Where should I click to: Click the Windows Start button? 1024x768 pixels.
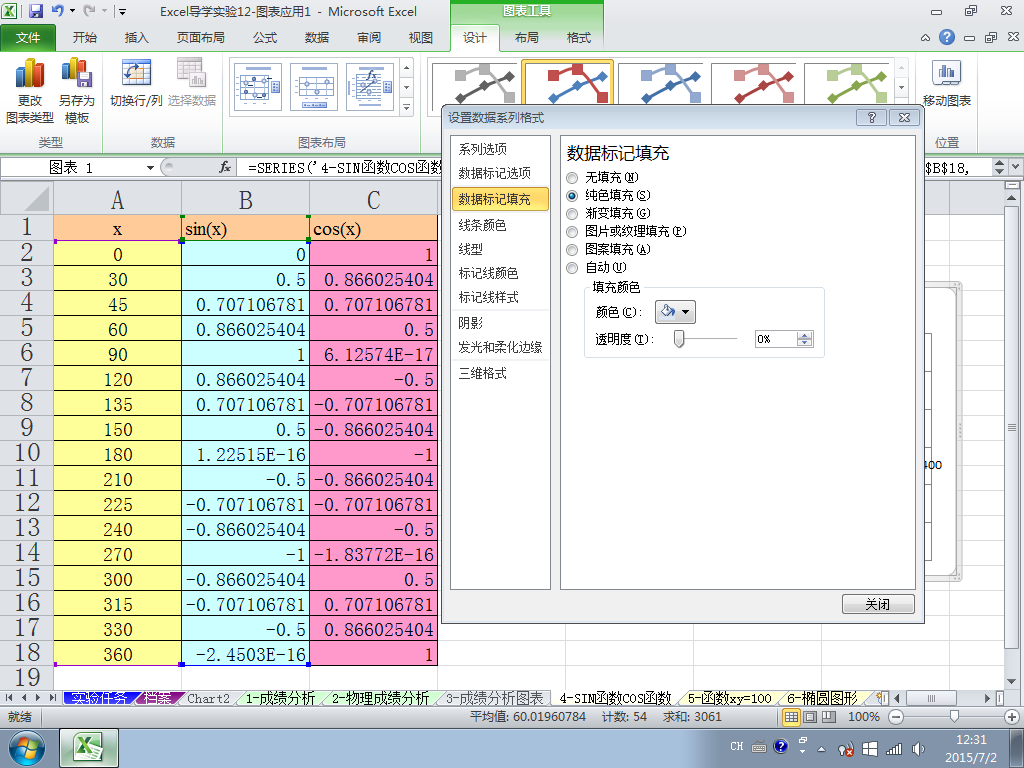[x=27, y=748]
